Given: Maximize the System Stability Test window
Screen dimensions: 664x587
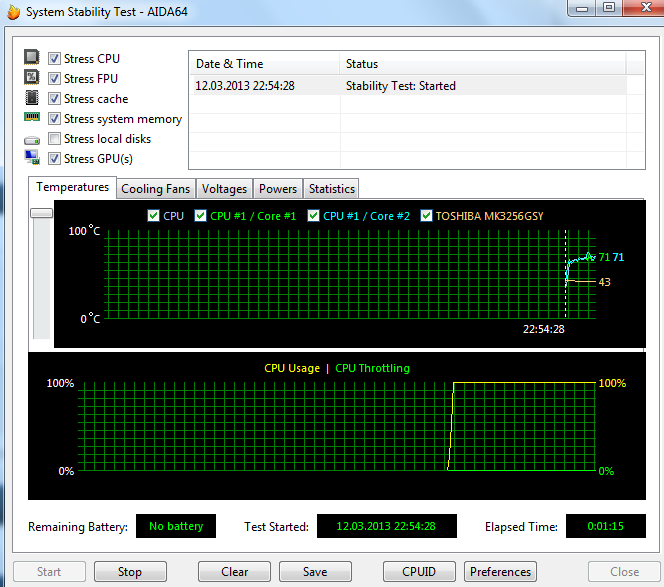Looking at the screenshot, I should pos(609,8).
